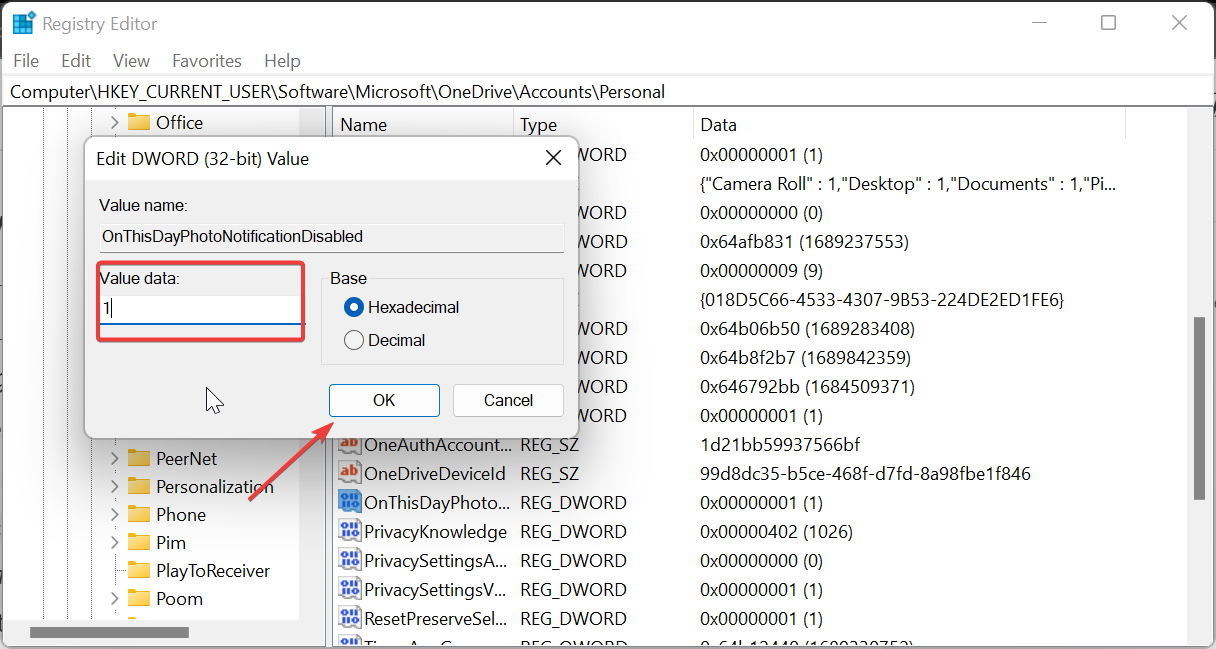Cancel the Edit DWORD dialog
This screenshot has height=649, width=1216.
click(508, 400)
